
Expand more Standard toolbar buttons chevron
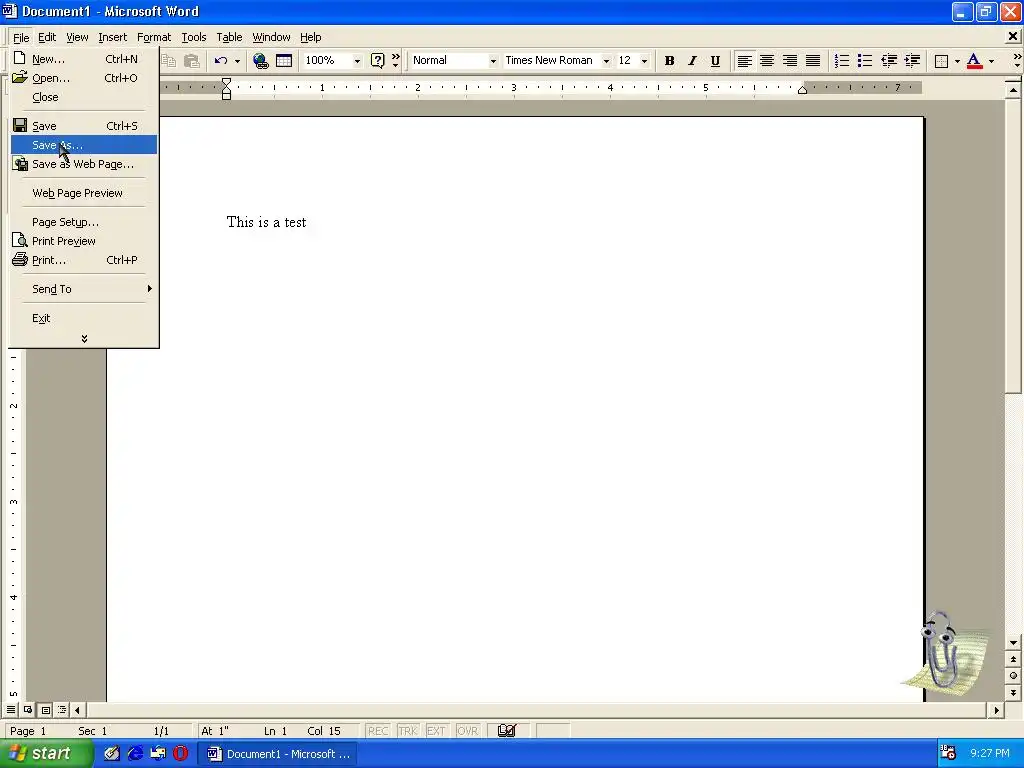click(x=395, y=61)
